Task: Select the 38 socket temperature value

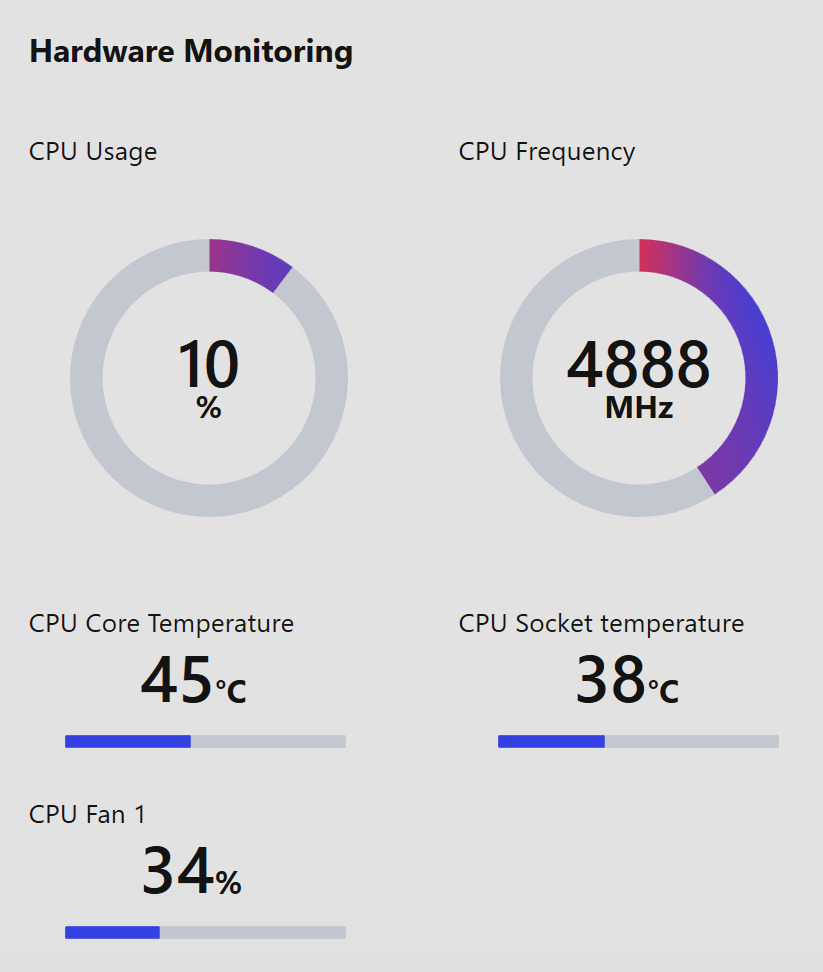Action: pos(610,681)
